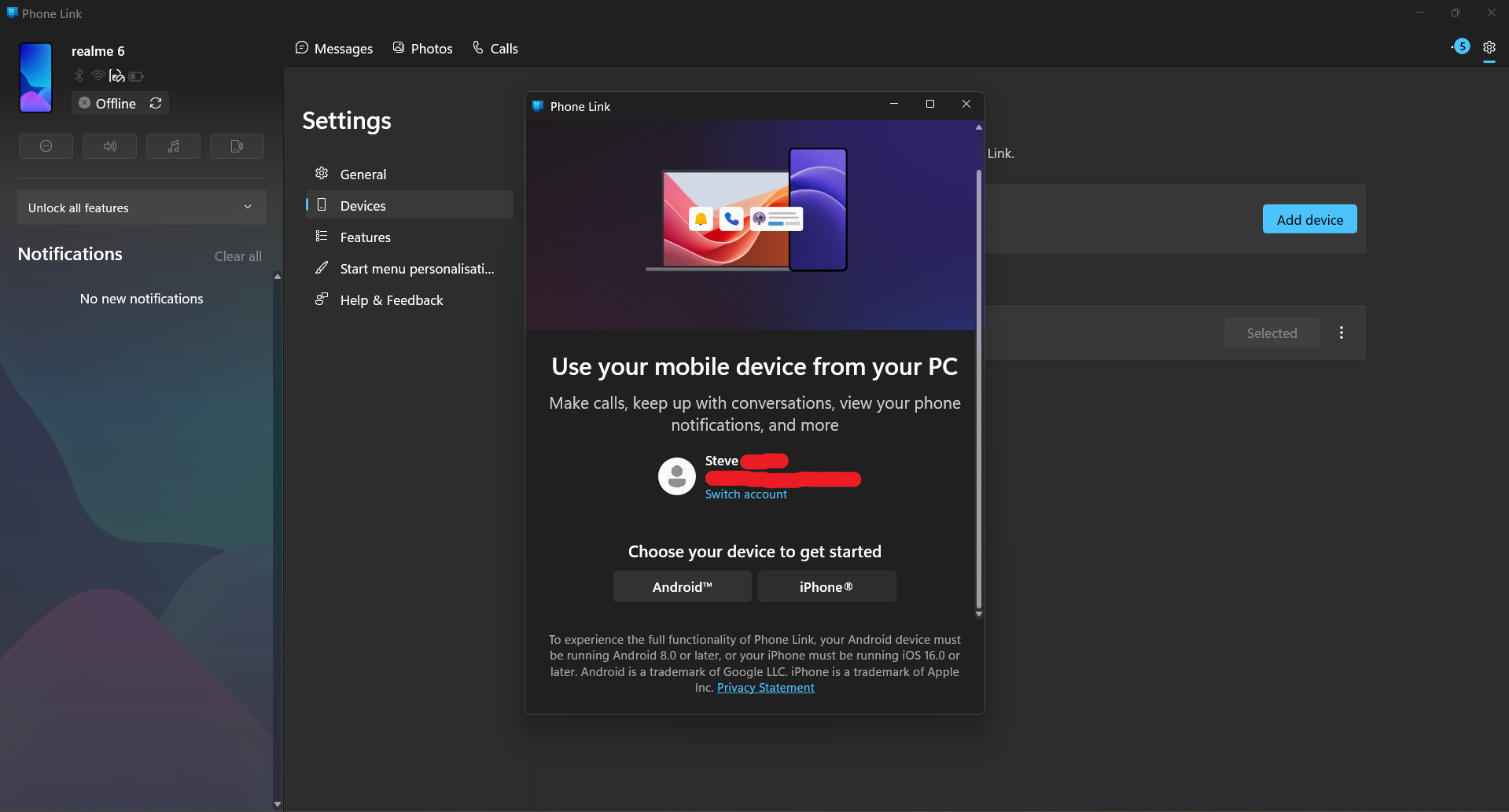Screen dimensions: 1509x812
Task: Close the main Phone Link window
Action: pyautogui.click(x=1491, y=13)
